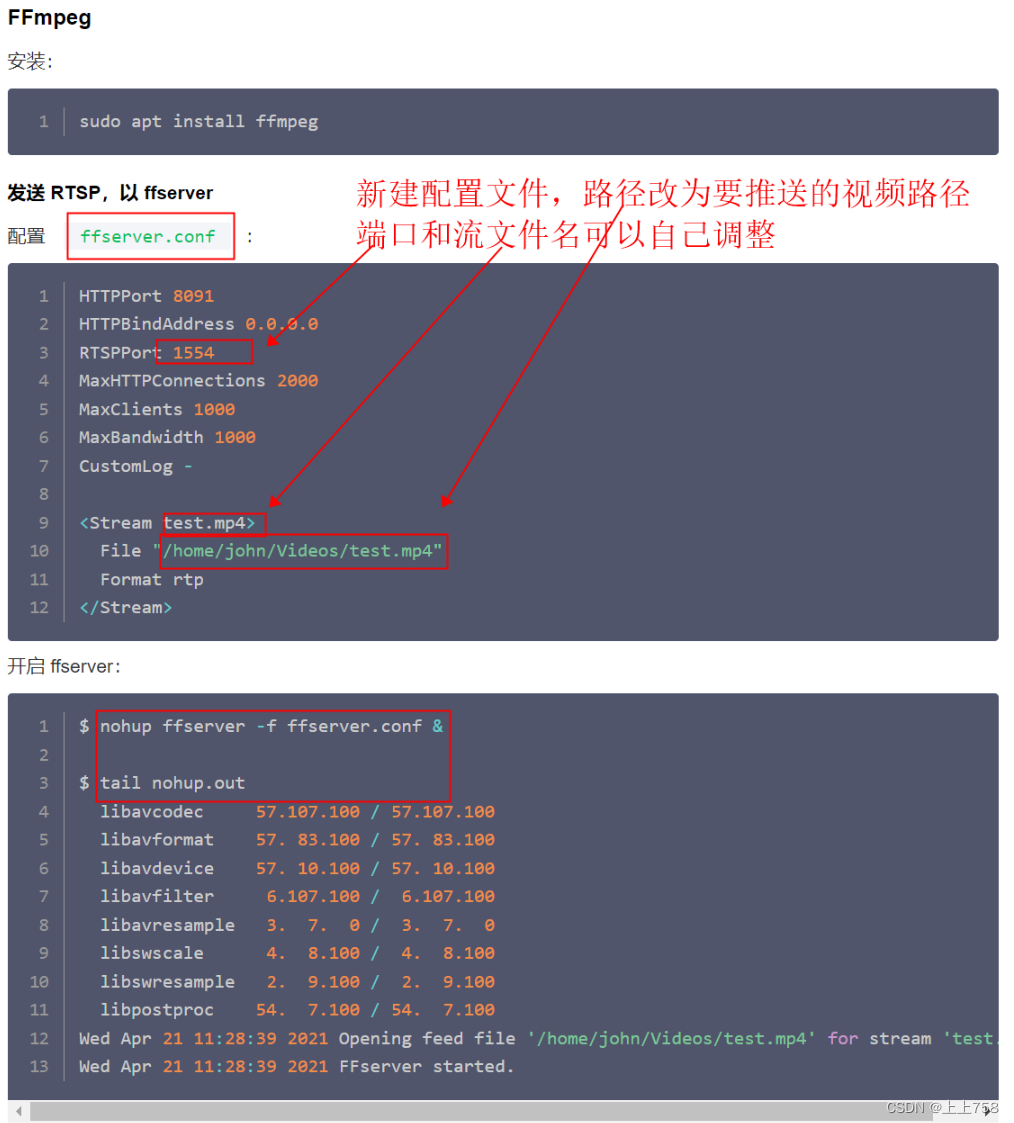Screen dimensions: 1014x1123
Task: Click the '</Stream>' closing tag
Action: pyautogui.click(x=125, y=607)
